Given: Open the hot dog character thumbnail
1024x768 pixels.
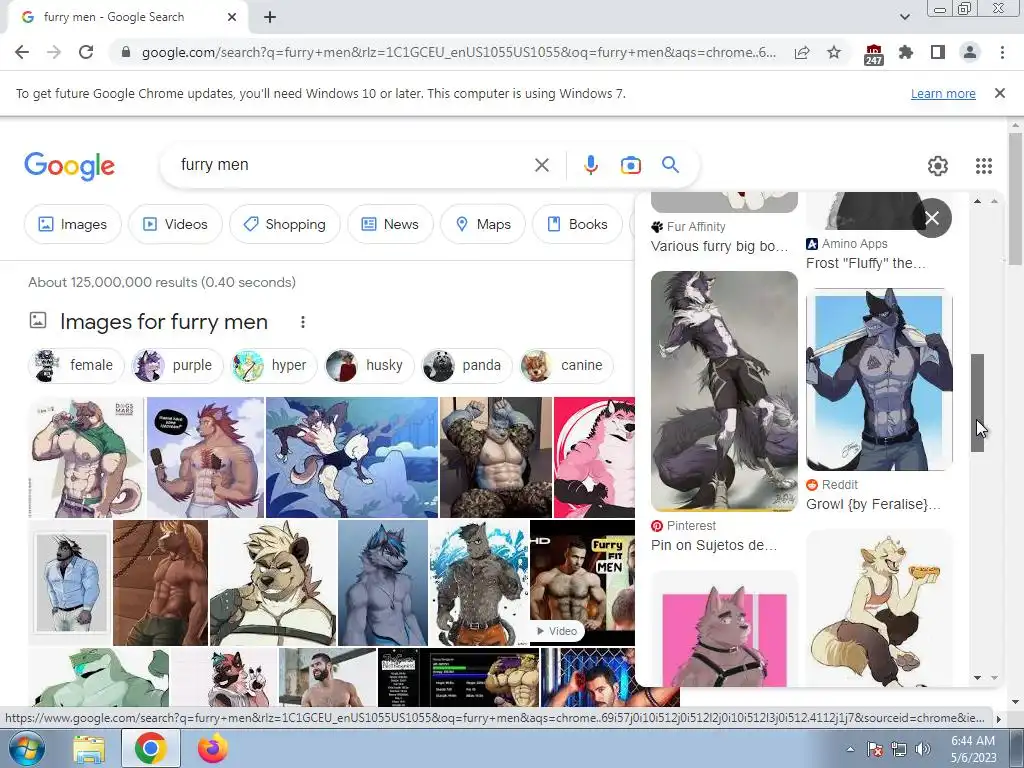Looking at the screenshot, I should 879,608.
